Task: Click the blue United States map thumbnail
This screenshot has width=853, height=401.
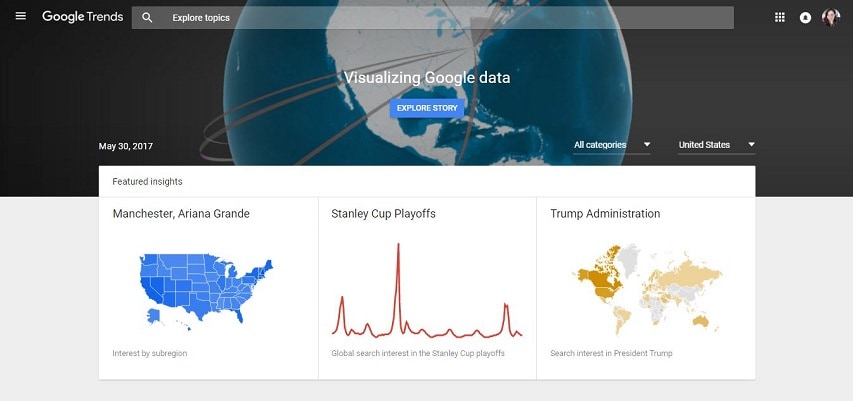Action: pyautogui.click(x=206, y=287)
